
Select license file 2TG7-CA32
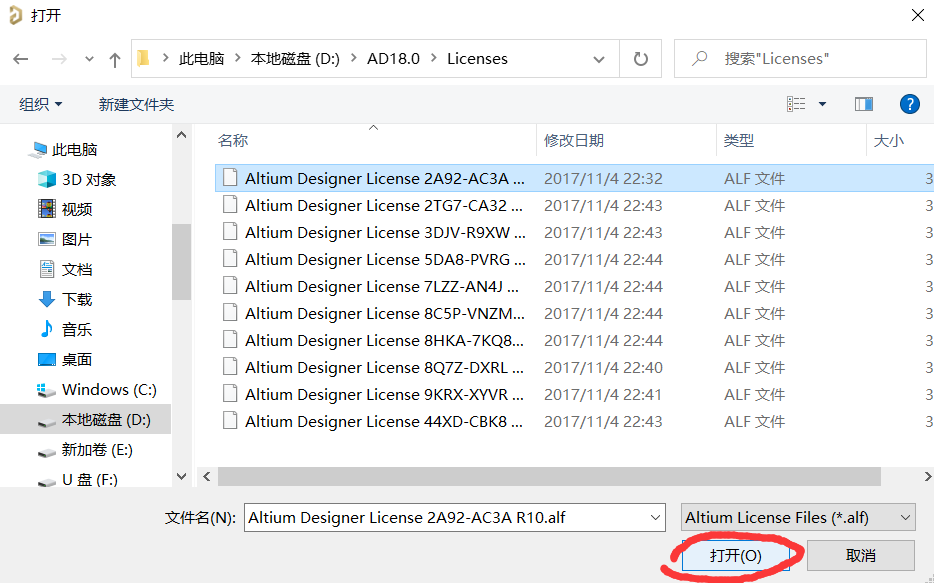(x=384, y=205)
